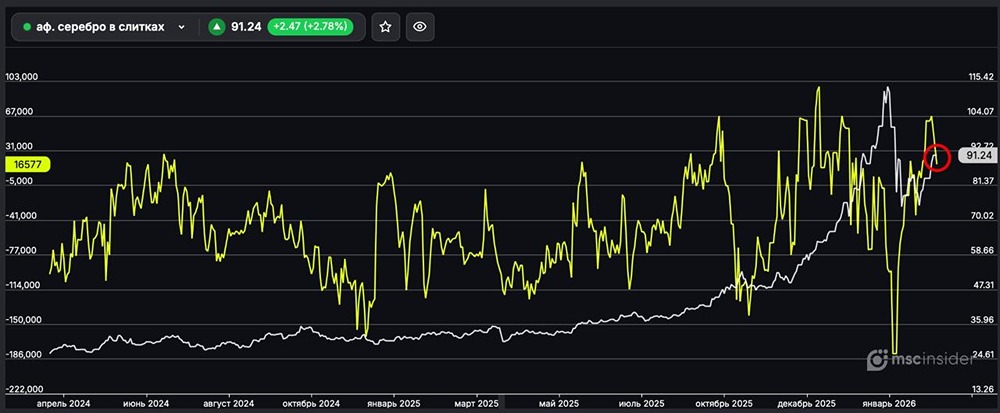Click the 115.42 right axis value
Screen dimensions: 1000x413
tap(981, 77)
